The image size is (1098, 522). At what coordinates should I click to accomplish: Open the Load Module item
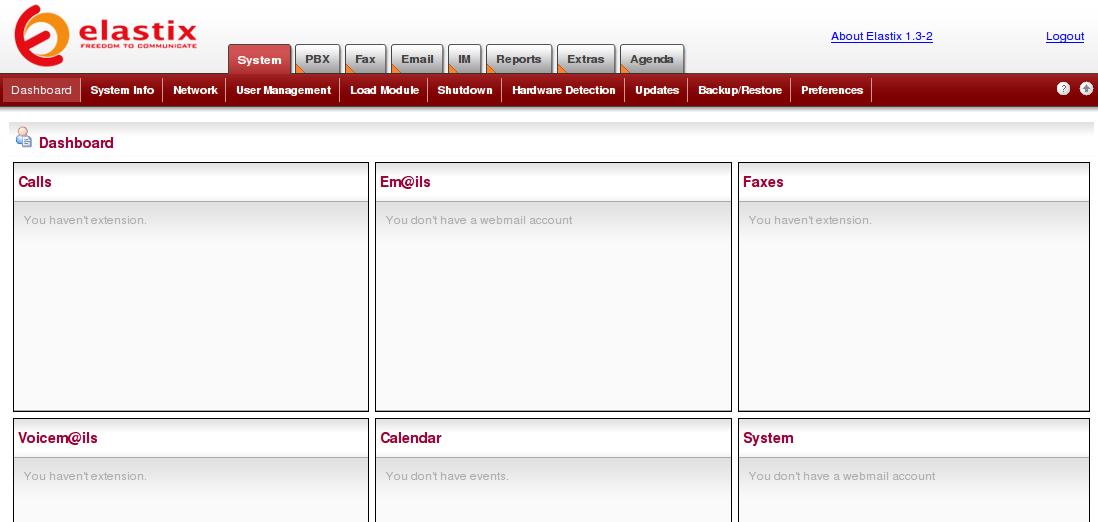(384, 90)
